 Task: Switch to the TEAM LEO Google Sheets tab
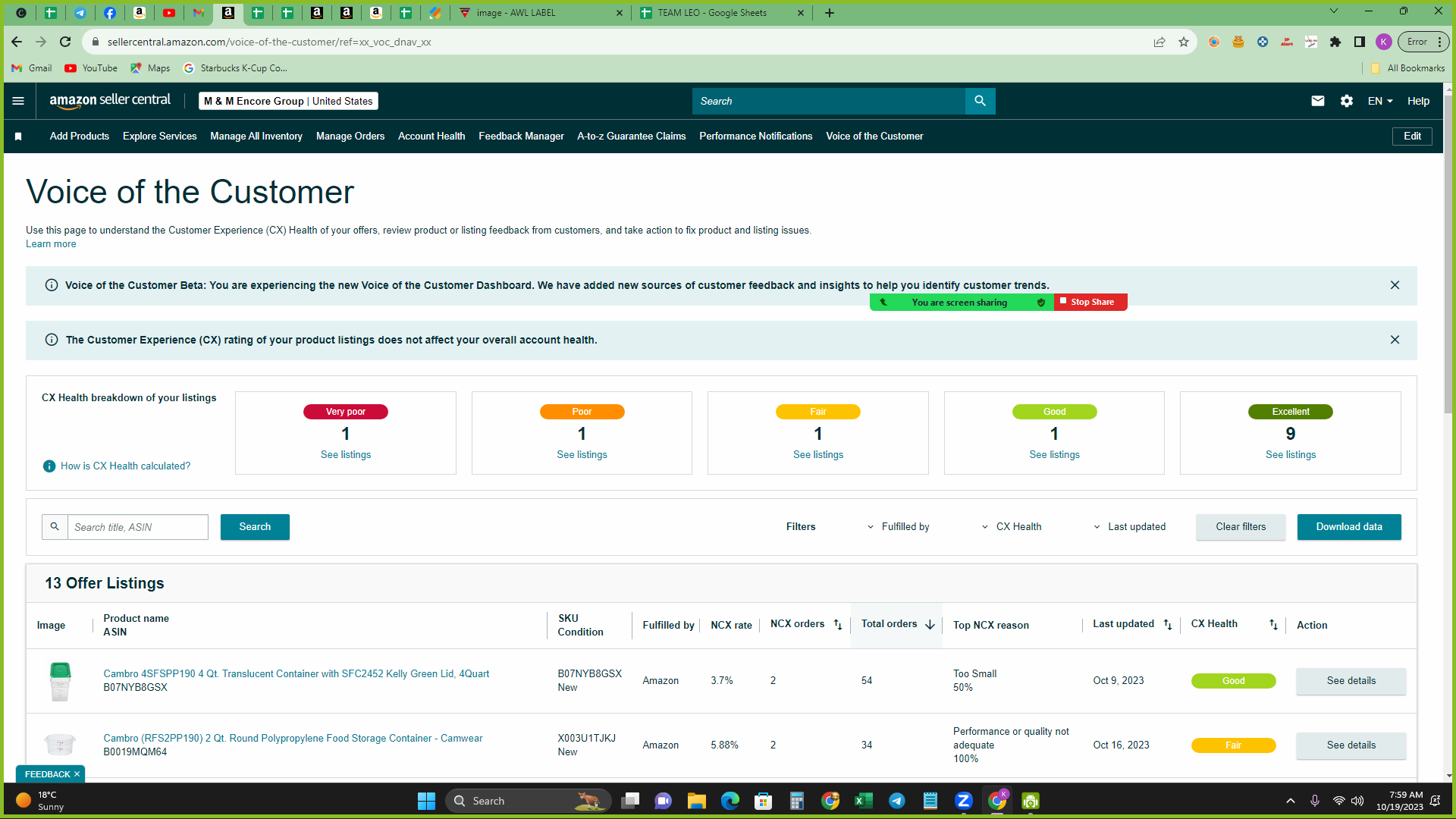pos(720,13)
